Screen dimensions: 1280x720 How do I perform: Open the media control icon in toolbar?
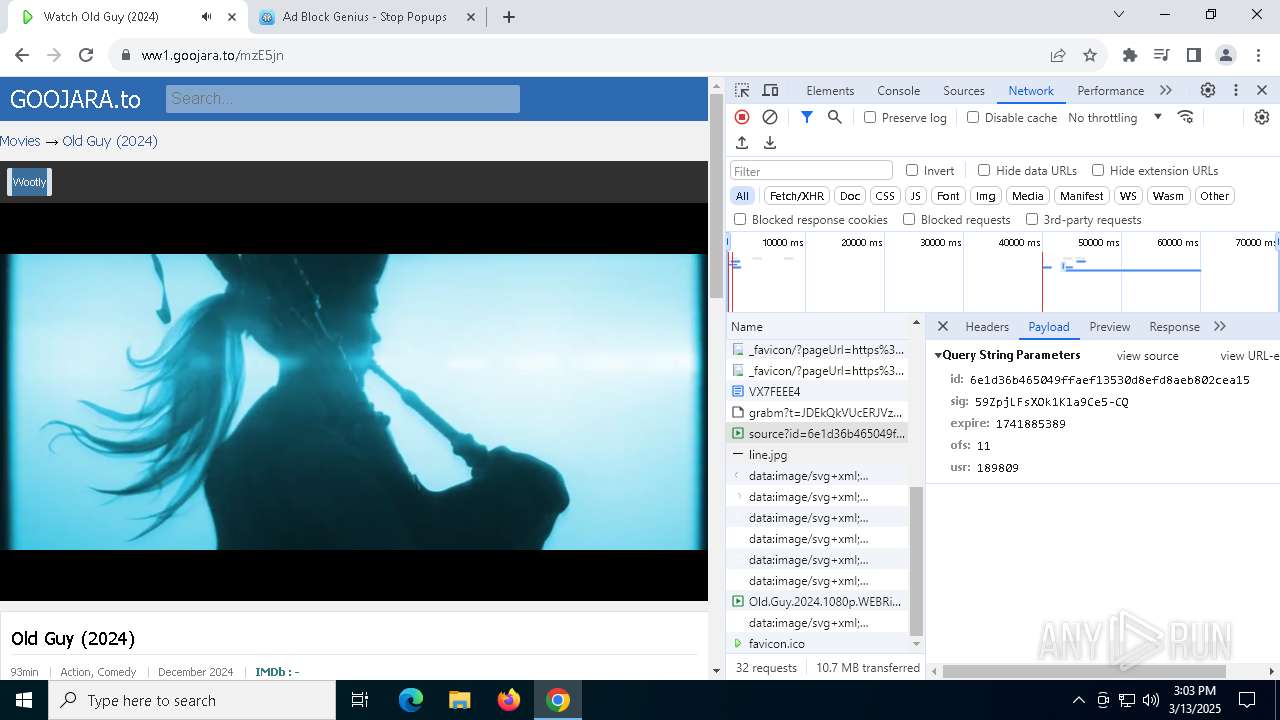[1161, 55]
